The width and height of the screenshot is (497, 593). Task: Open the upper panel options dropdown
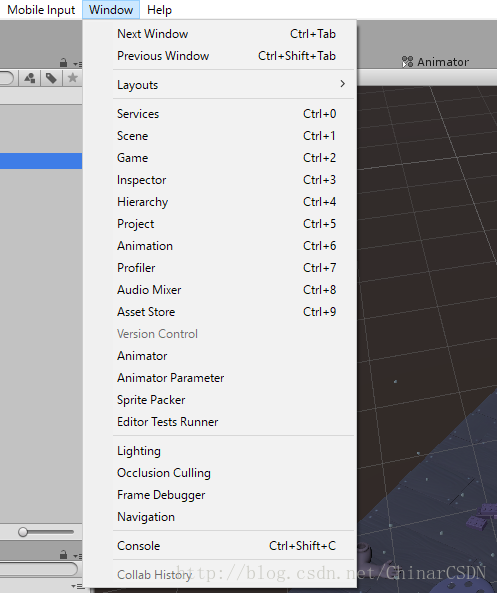pyautogui.click(x=77, y=64)
